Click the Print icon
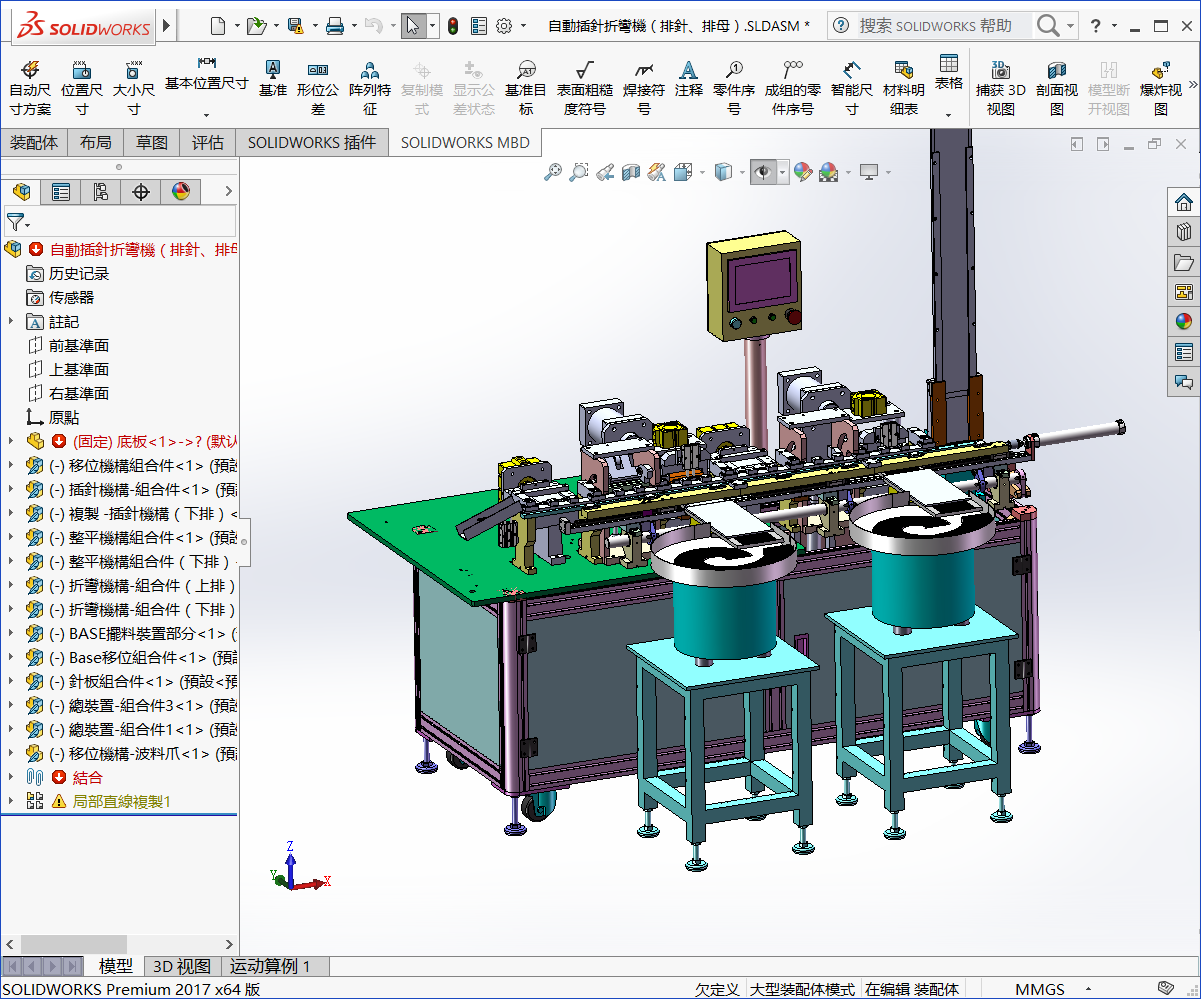The image size is (1201, 999). click(335, 26)
